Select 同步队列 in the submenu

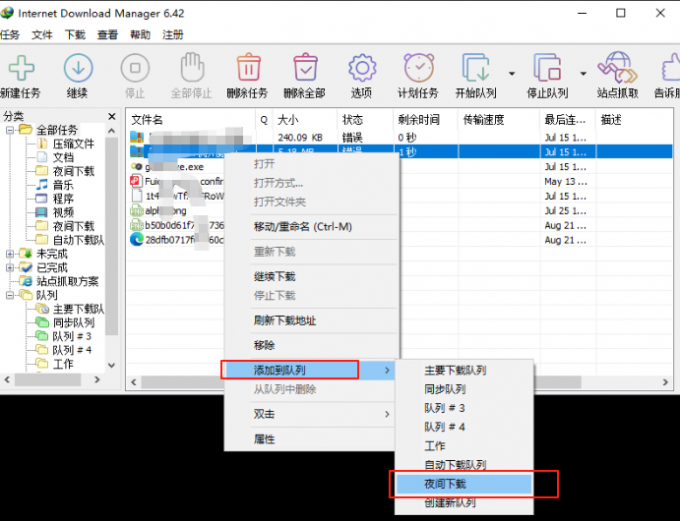pyautogui.click(x=445, y=389)
